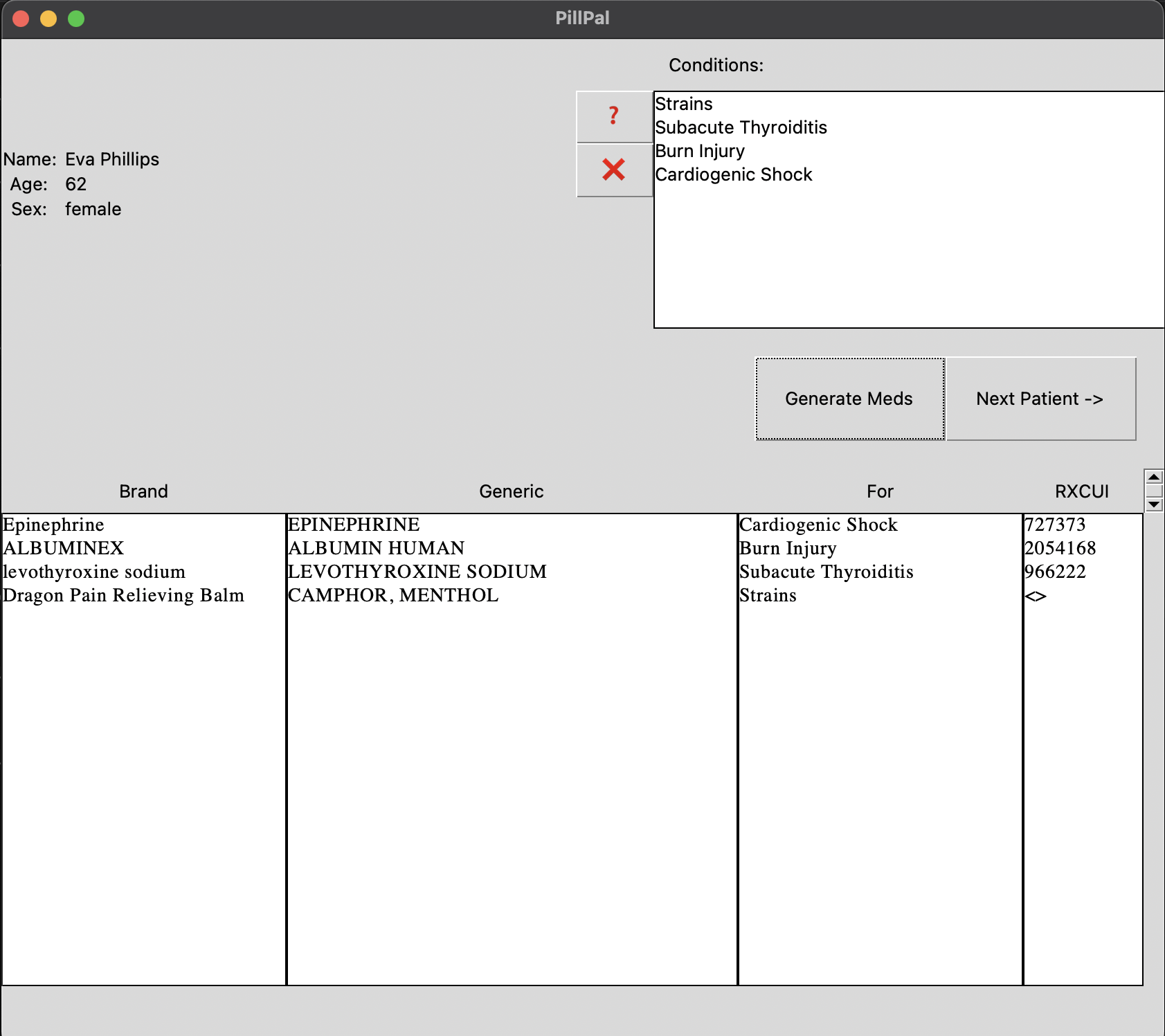Select ALBUMIN HUMAN generic entry
The height and width of the screenshot is (1036, 1165).
tap(377, 548)
